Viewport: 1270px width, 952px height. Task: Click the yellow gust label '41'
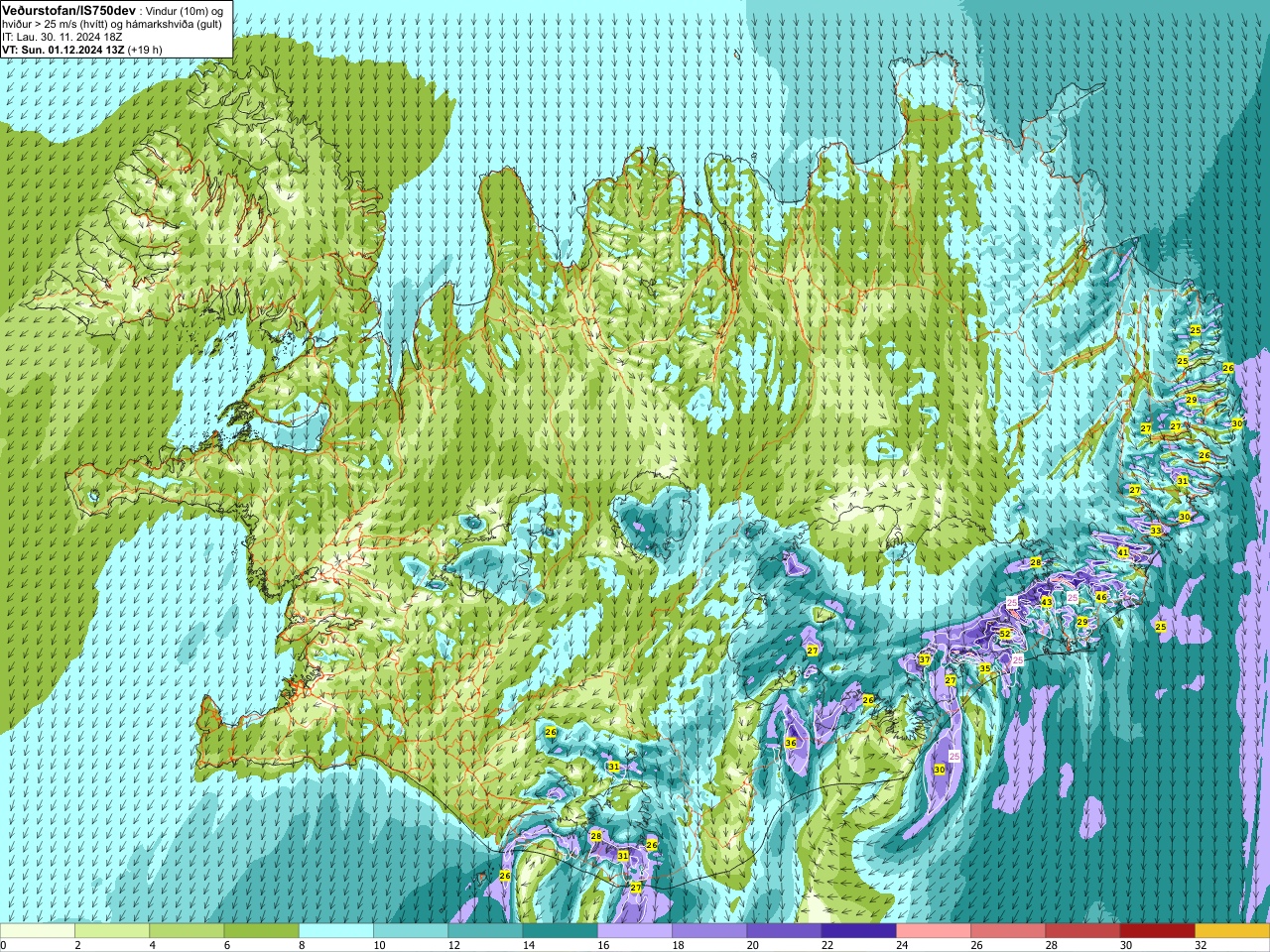click(x=1123, y=552)
